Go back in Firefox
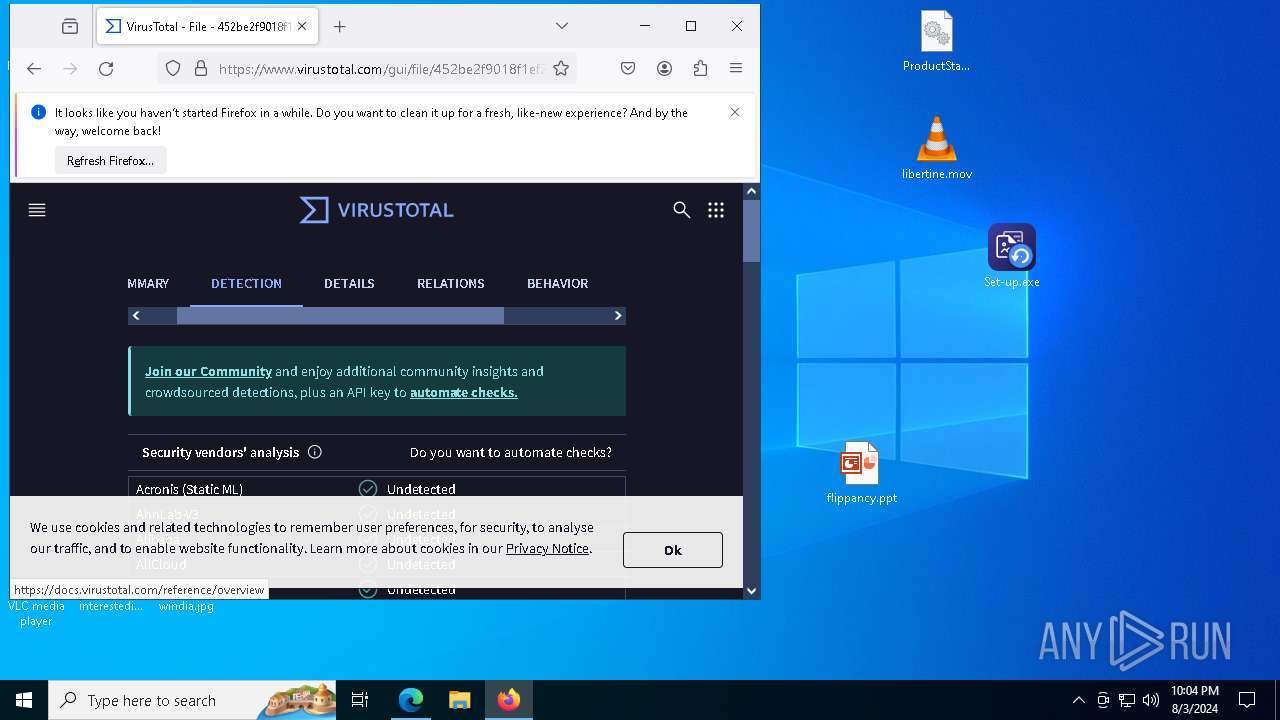Screen dimensions: 1280x720 pyautogui.click(x=34, y=68)
